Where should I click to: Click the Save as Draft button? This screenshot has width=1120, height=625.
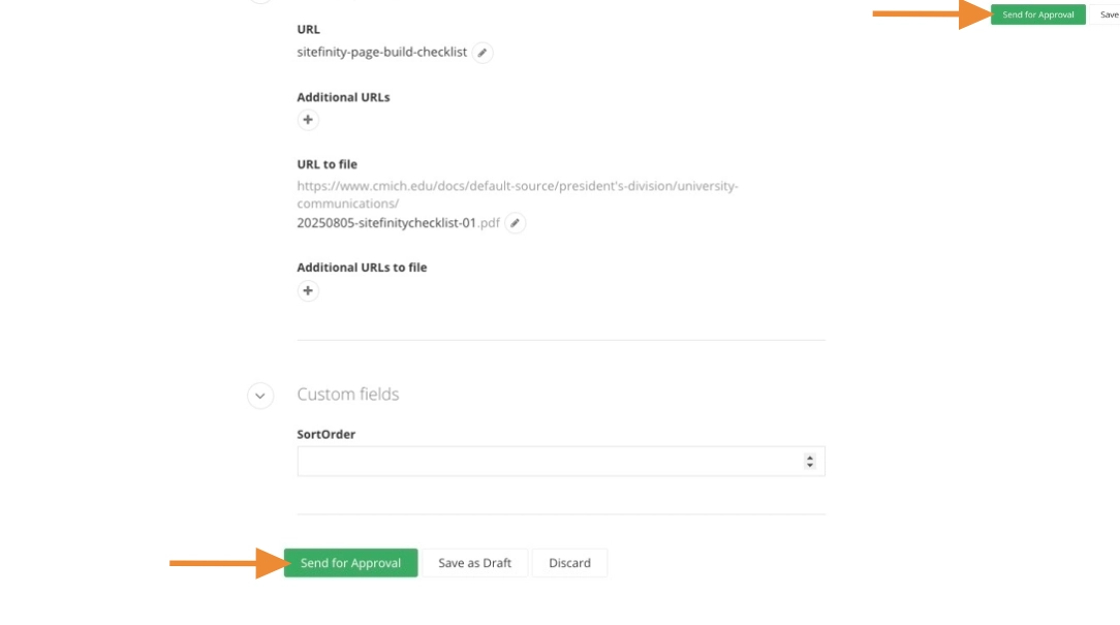pos(475,563)
